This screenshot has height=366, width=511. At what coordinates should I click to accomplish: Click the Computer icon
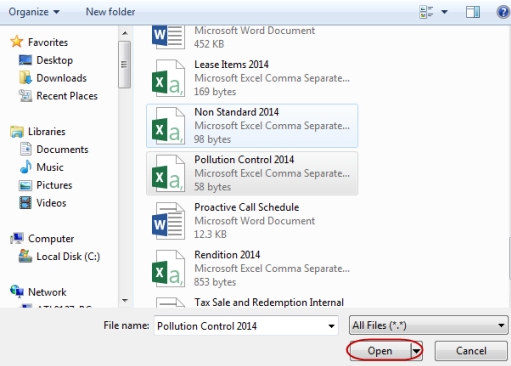click(17, 238)
